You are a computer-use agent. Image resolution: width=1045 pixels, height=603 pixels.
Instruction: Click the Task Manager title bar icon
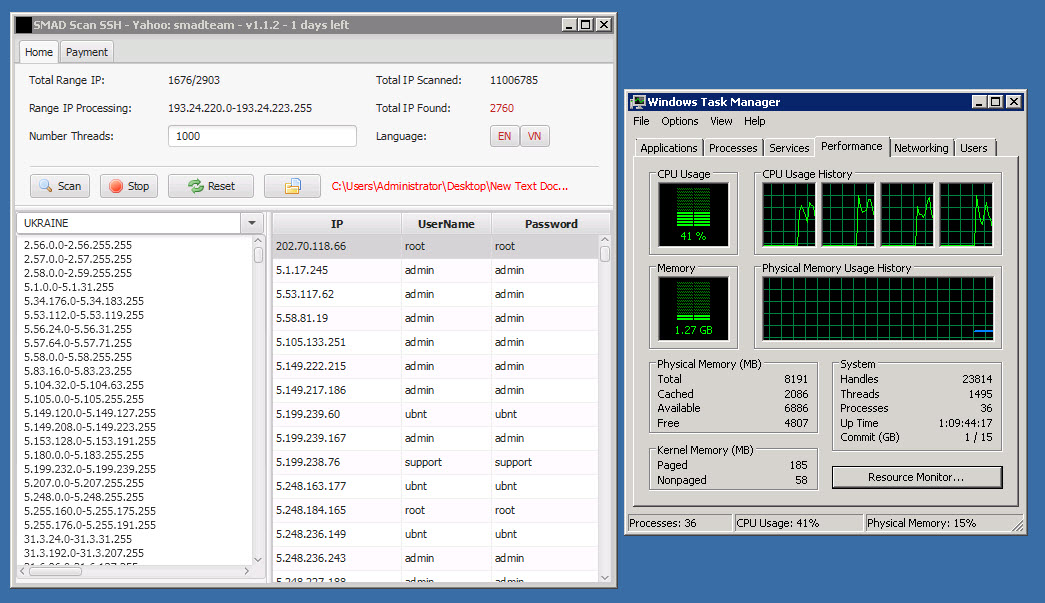pyautogui.click(x=637, y=101)
